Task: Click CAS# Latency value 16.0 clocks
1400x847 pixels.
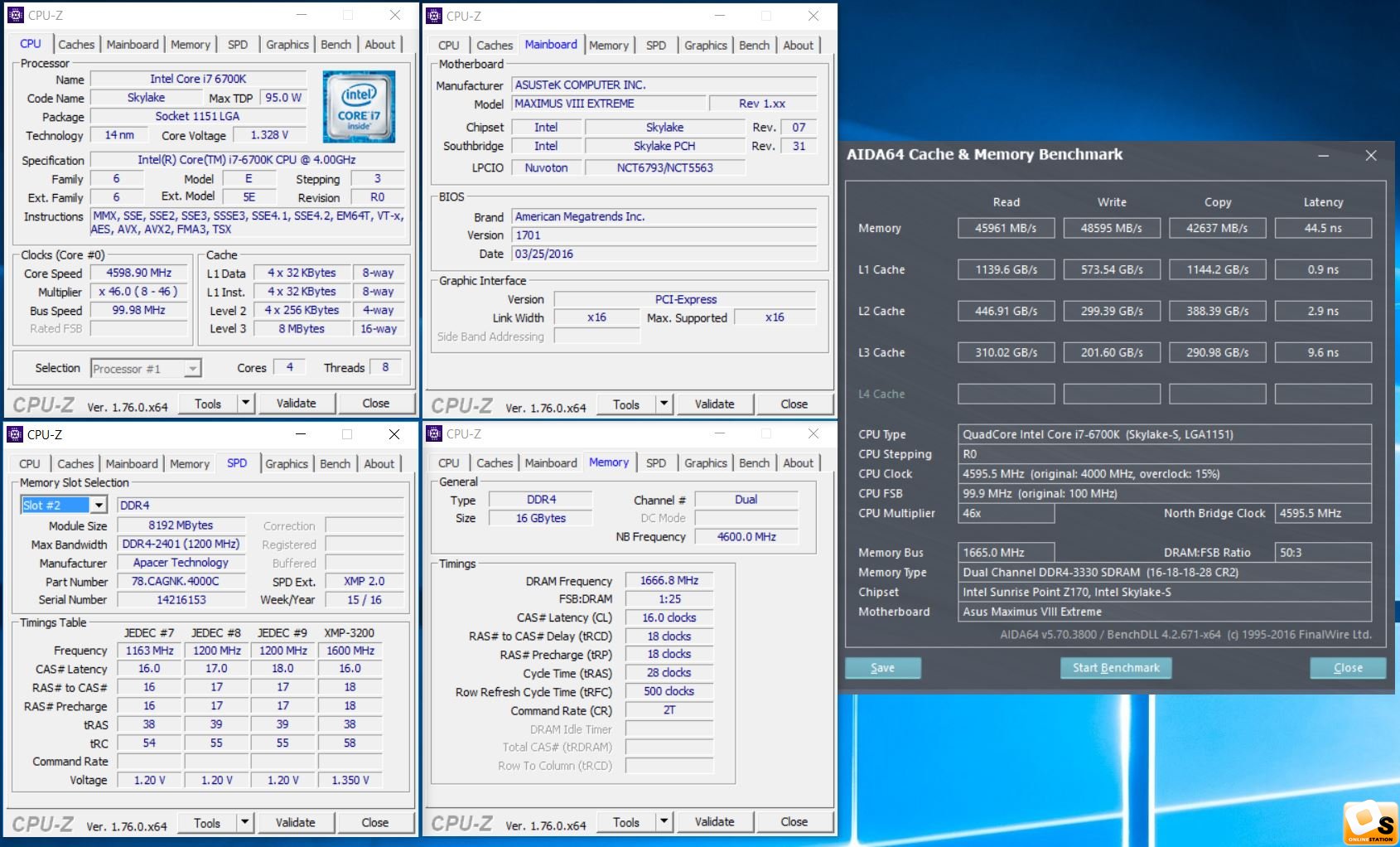Action: pos(669,617)
